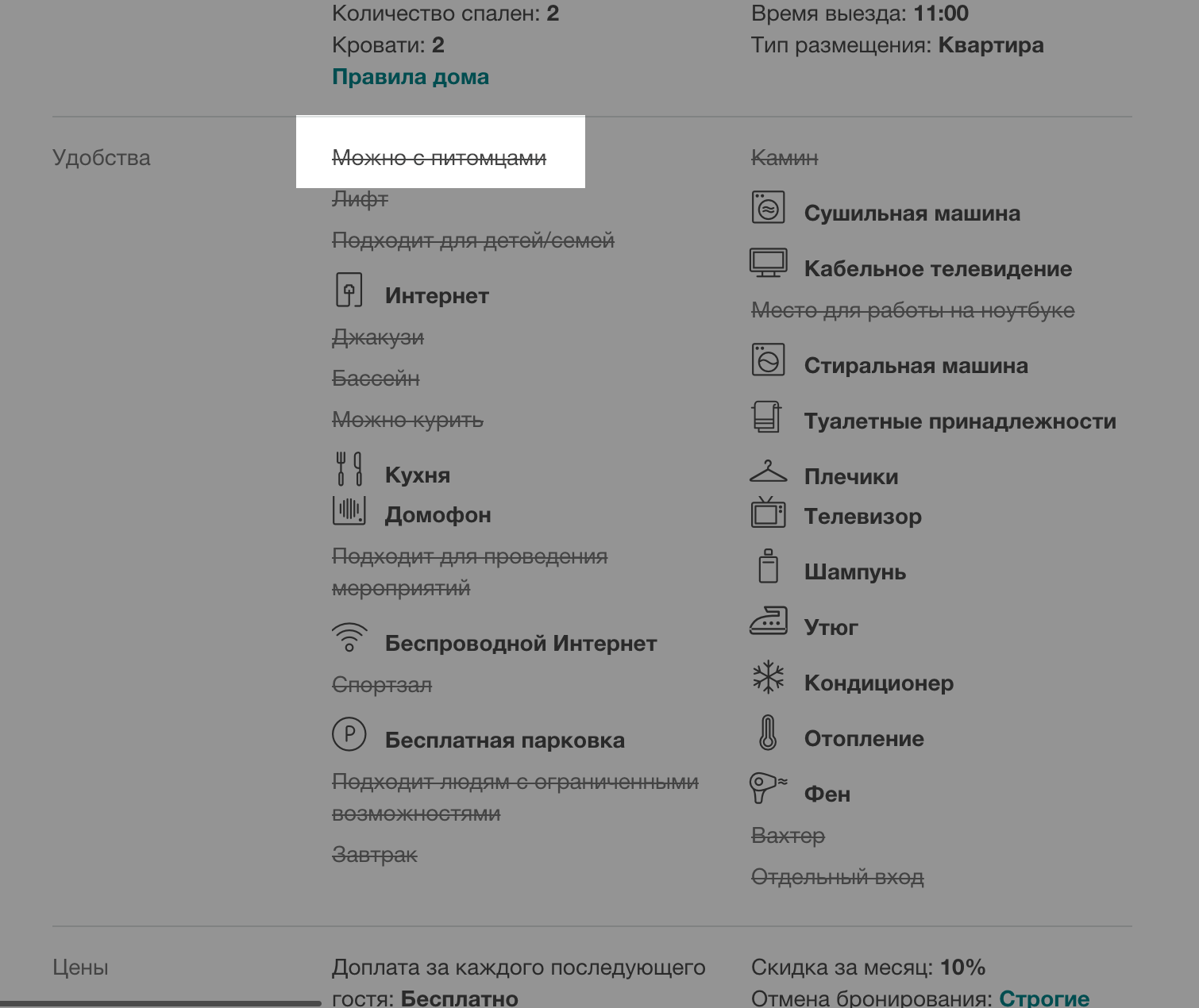Click the kitchen fork and knife icon

[x=349, y=468]
